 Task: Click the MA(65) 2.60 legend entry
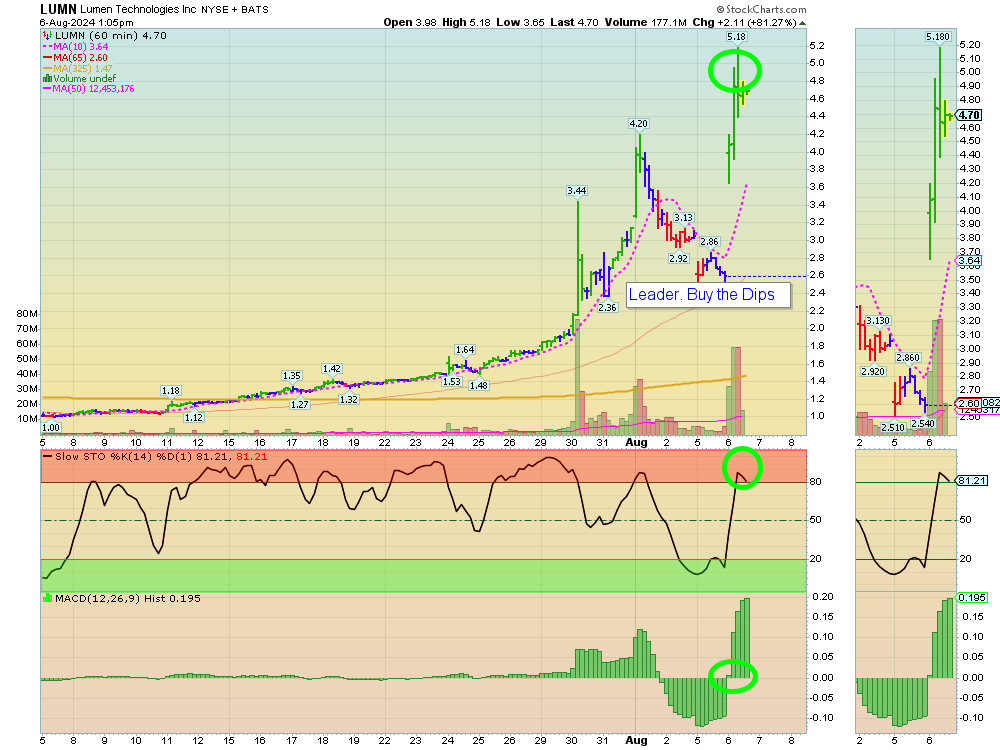coord(75,57)
